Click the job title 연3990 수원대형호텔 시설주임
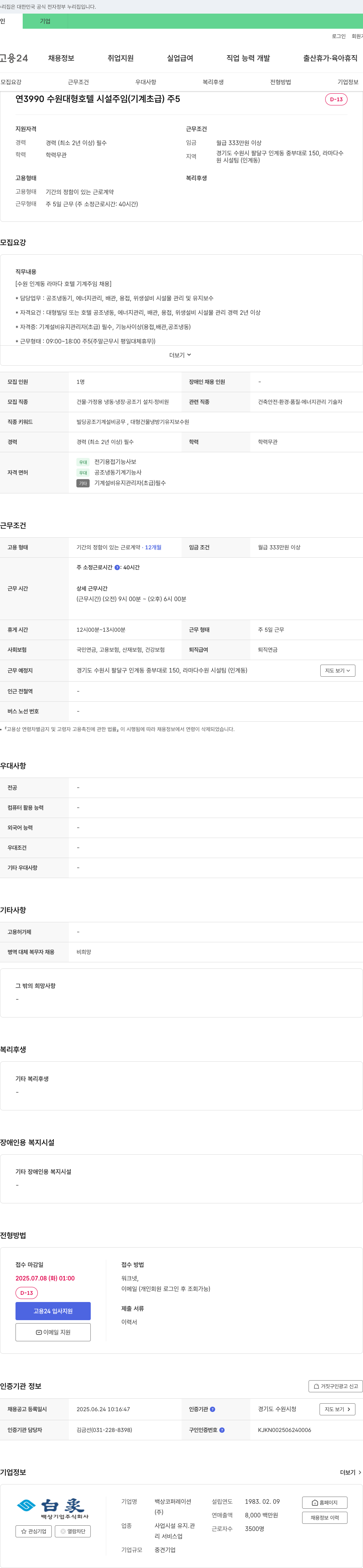The image size is (363, 1568). tap(98, 99)
